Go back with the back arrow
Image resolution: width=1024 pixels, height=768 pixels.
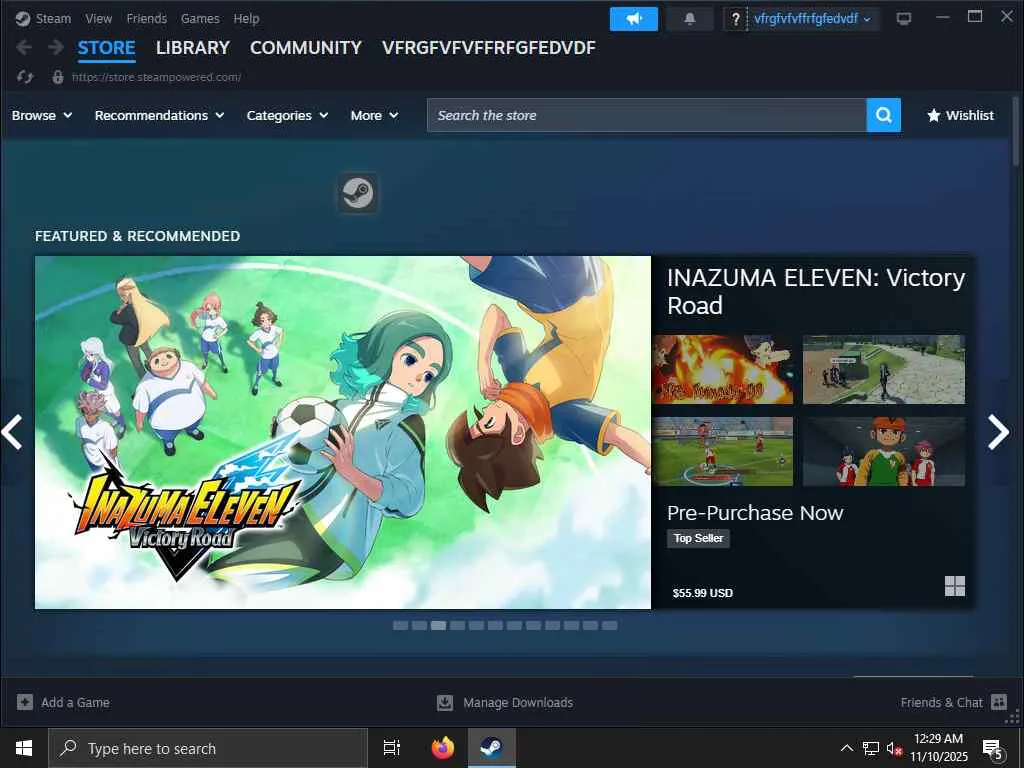coord(24,47)
